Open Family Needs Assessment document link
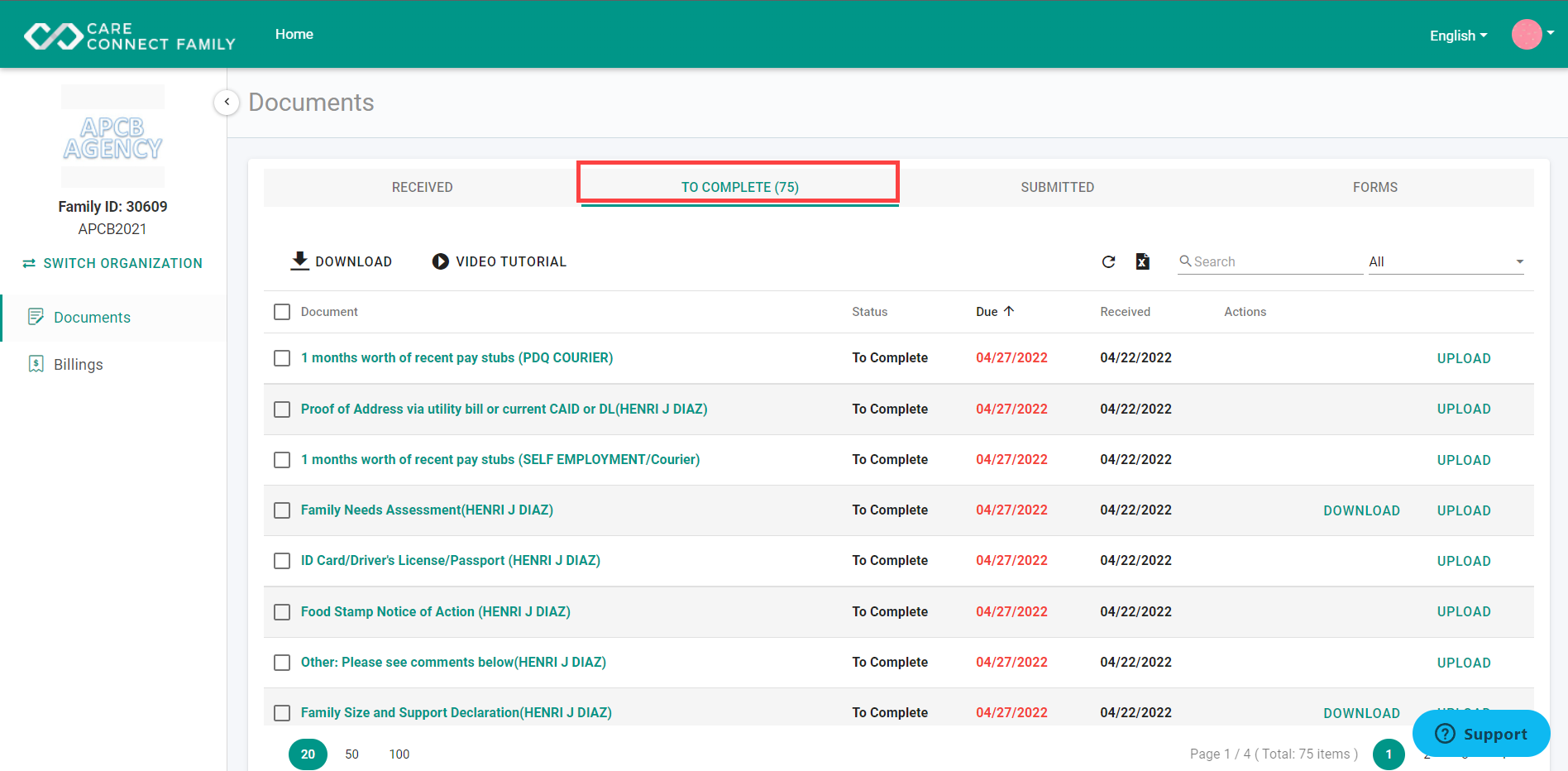The image size is (1568, 771). (427, 510)
